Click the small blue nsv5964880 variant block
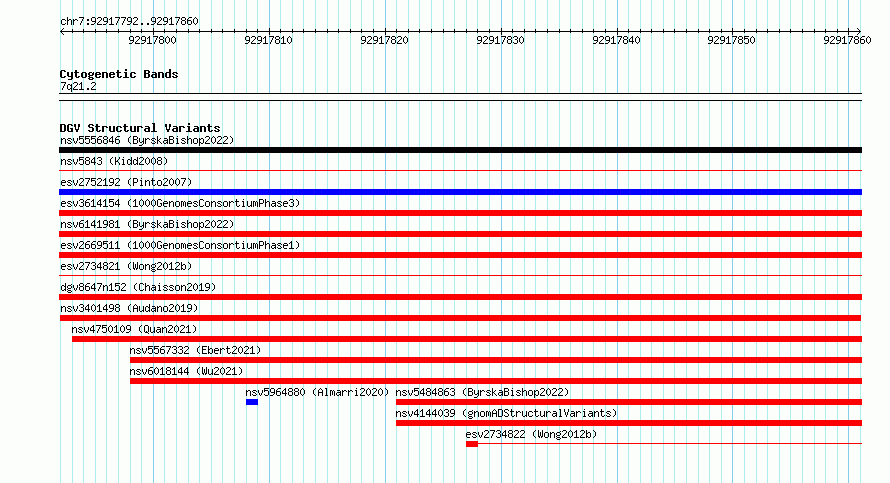 click(x=252, y=402)
